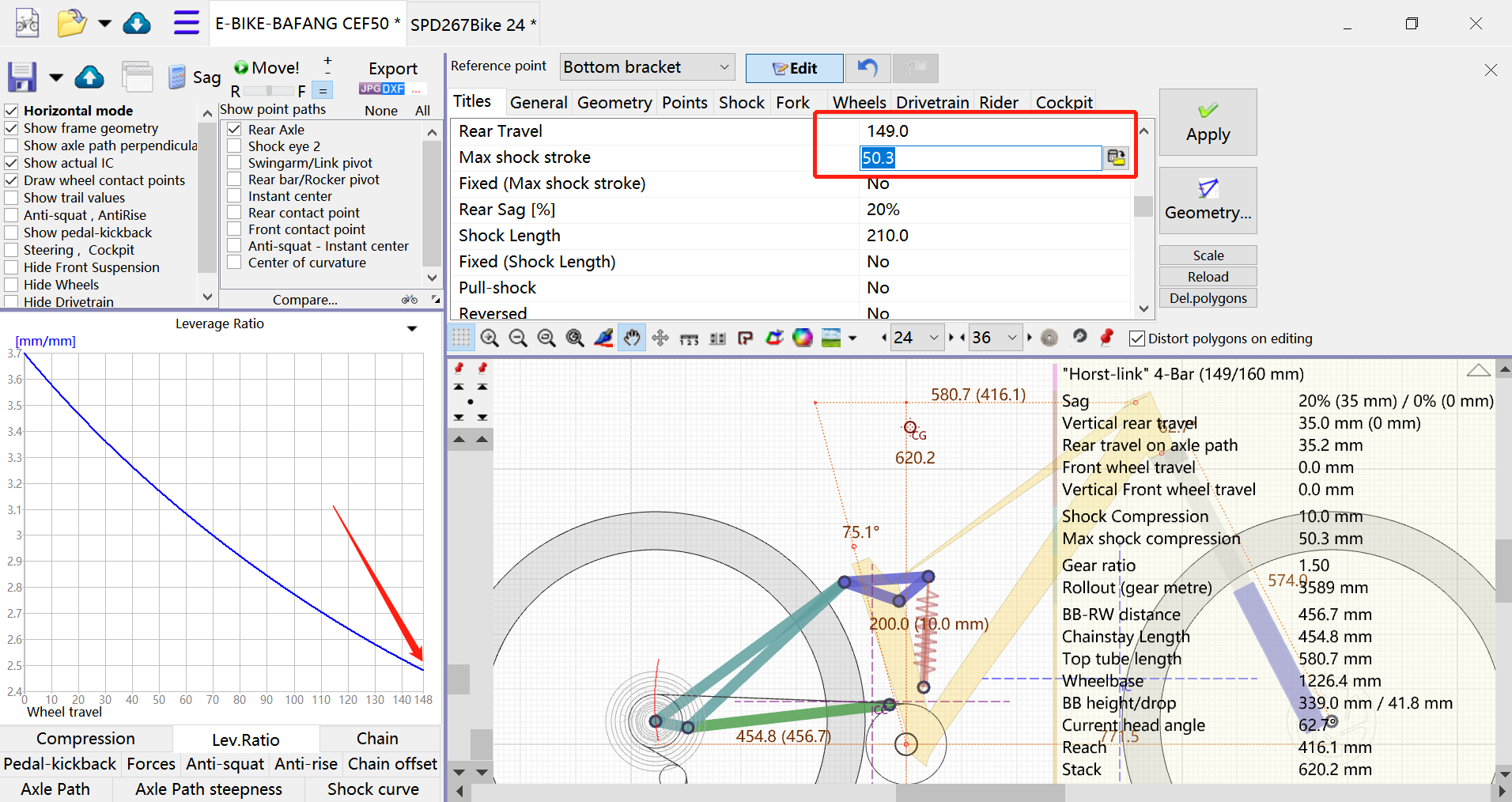The height and width of the screenshot is (802, 1512).
Task: Zoom out of the bike drawing
Action: click(518, 339)
